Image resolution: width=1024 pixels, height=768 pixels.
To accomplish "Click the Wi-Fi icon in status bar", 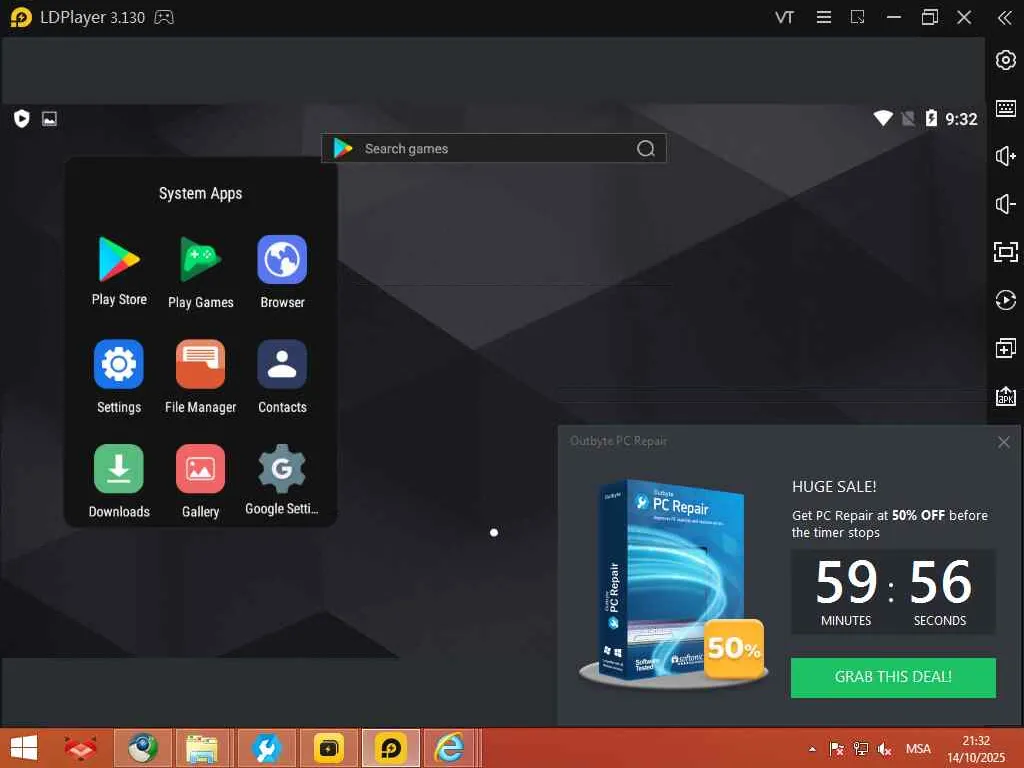I will pos(883,118).
